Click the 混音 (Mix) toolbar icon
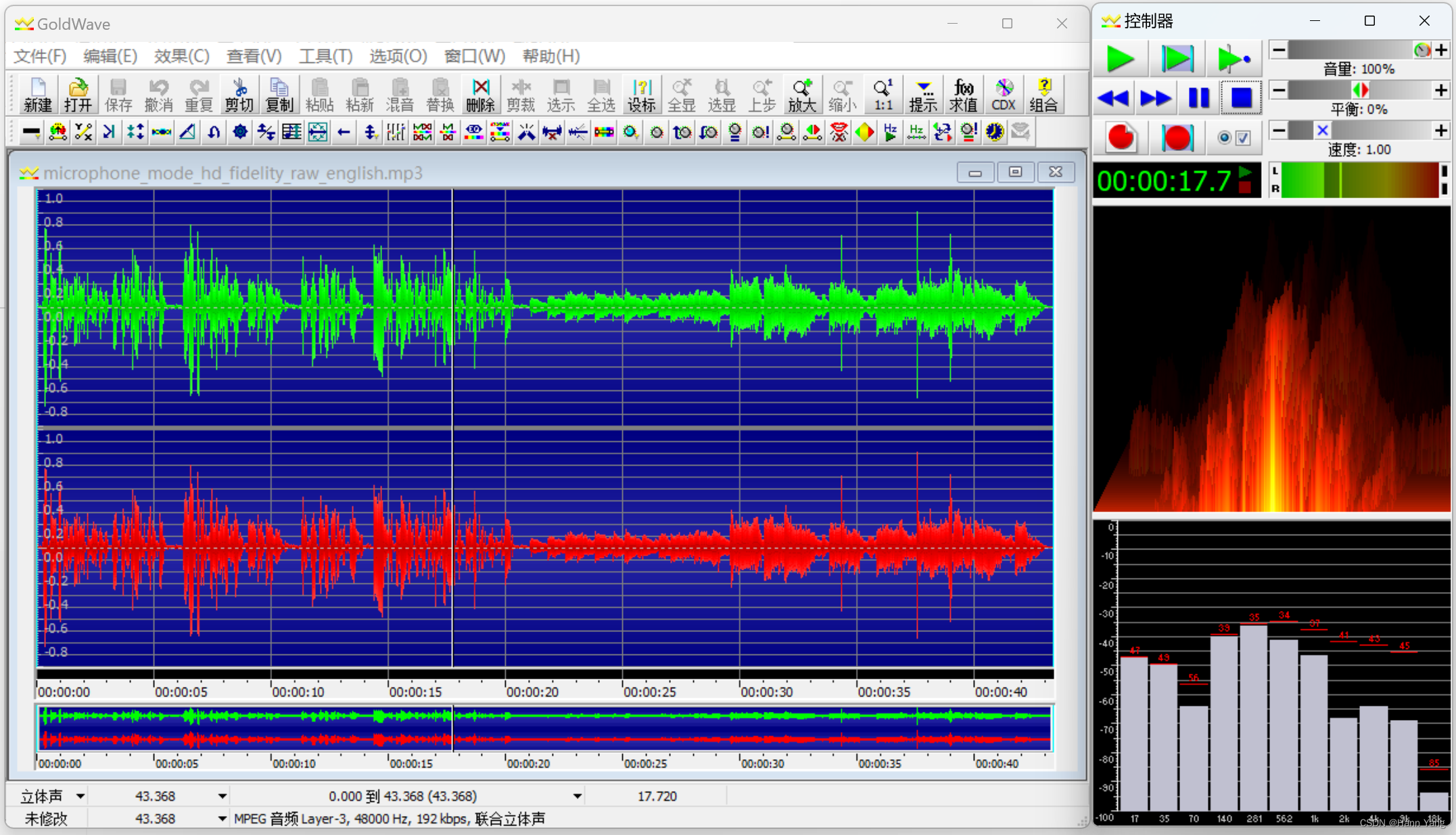 point(400,95)
